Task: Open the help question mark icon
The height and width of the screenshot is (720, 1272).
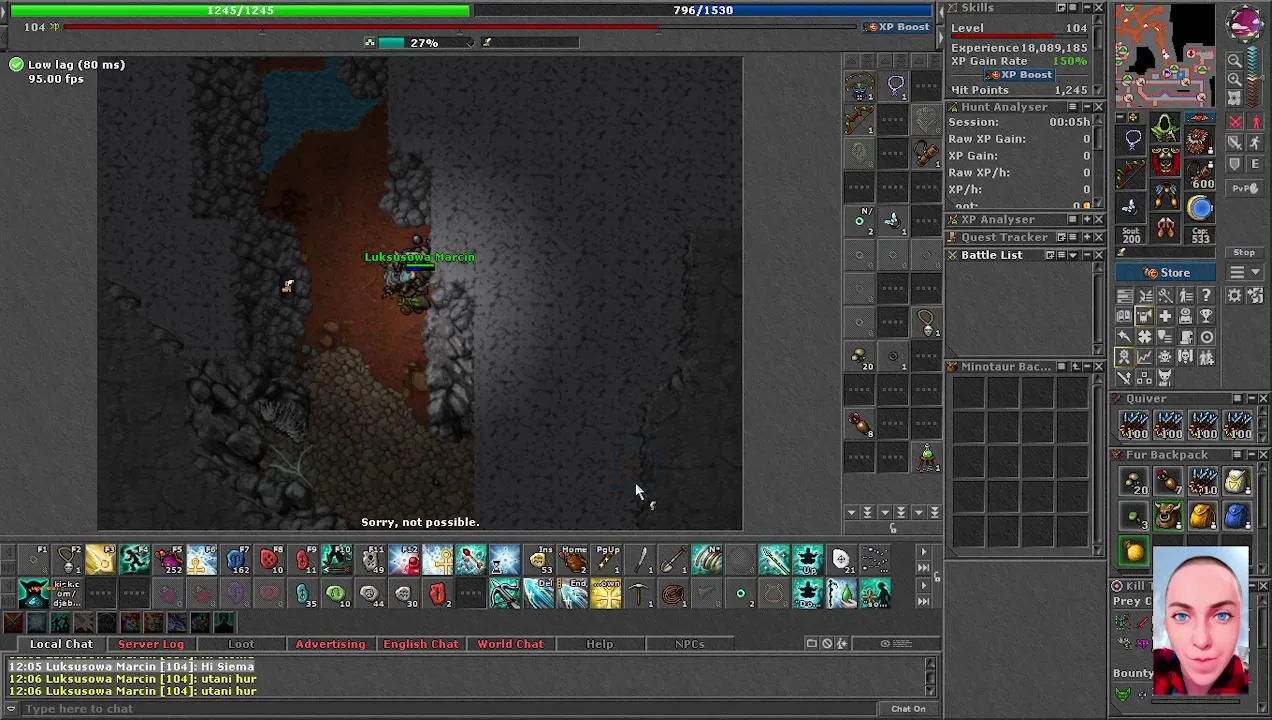Action: point(1207,295)
